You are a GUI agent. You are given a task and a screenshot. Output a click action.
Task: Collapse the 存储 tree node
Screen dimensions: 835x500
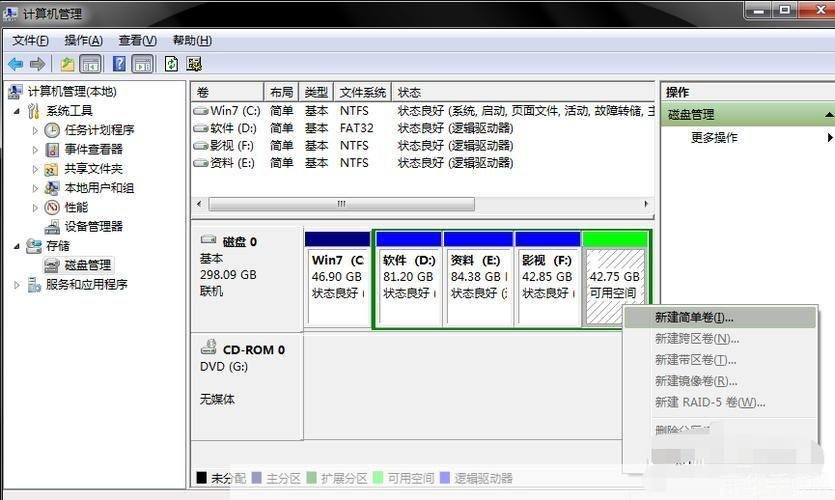pyautogui.click(x=17, y=247)
